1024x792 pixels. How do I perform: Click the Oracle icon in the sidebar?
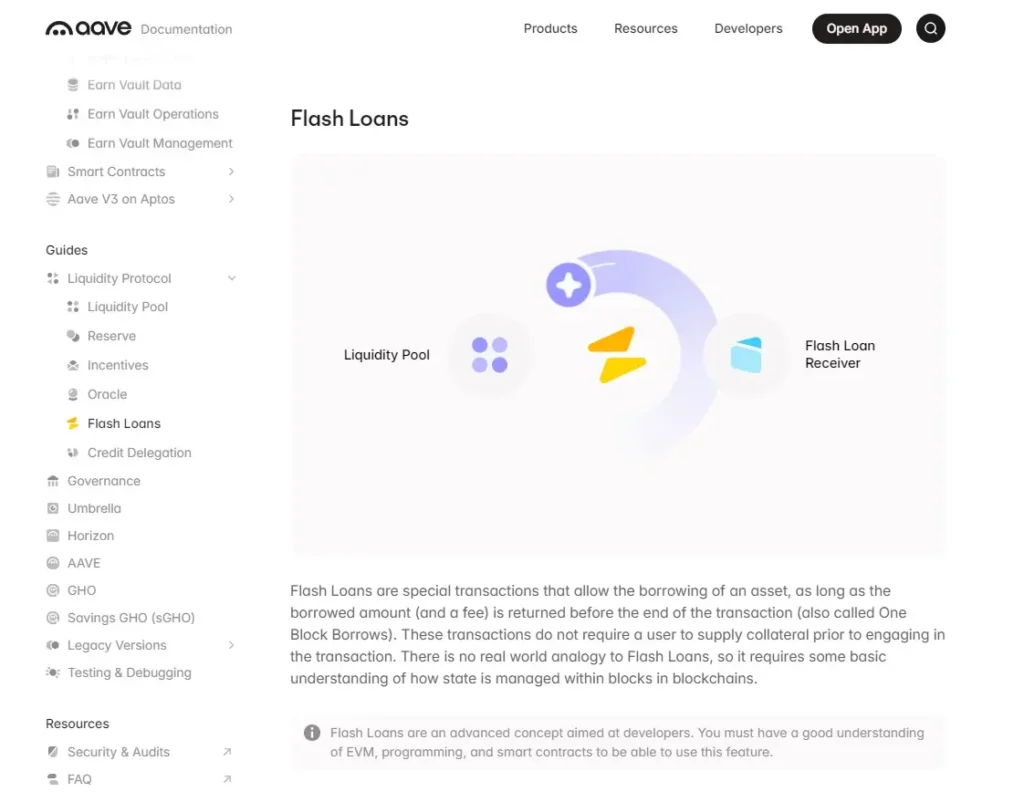click(x=72, y=394)
